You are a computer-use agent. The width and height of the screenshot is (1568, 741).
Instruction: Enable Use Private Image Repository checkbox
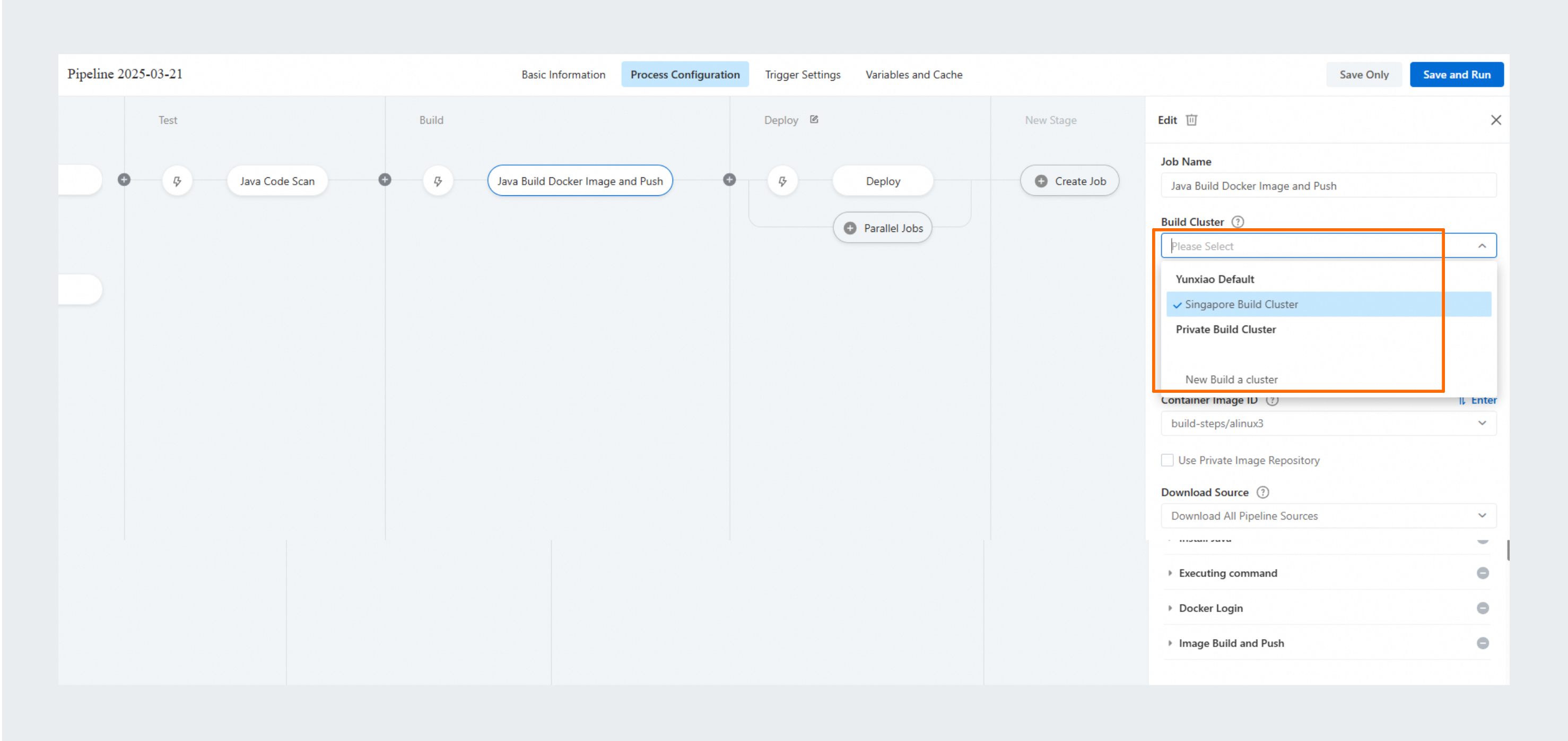[x=1167, y=460]
